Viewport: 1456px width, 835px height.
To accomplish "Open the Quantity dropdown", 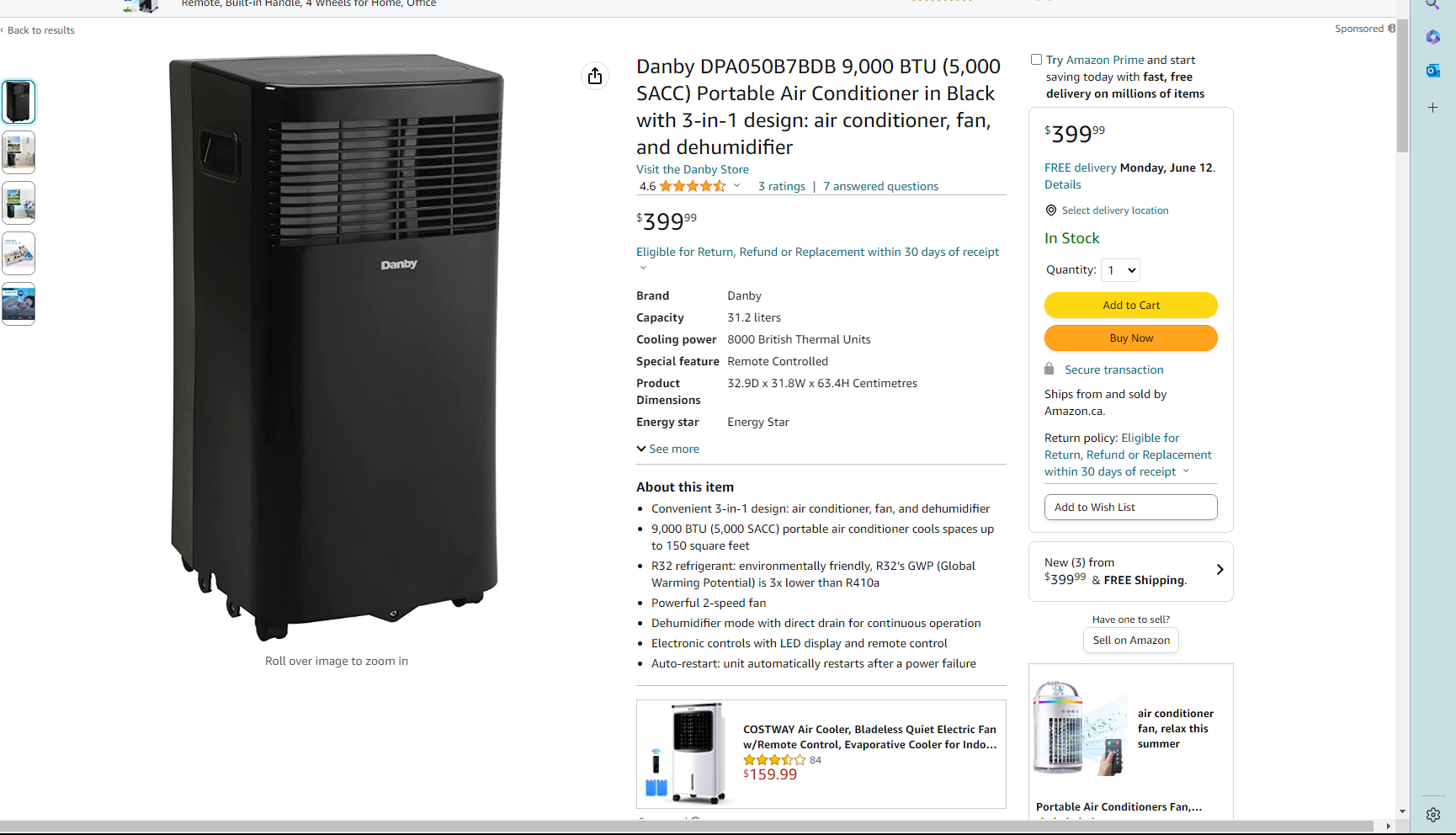I will 1120,270.
